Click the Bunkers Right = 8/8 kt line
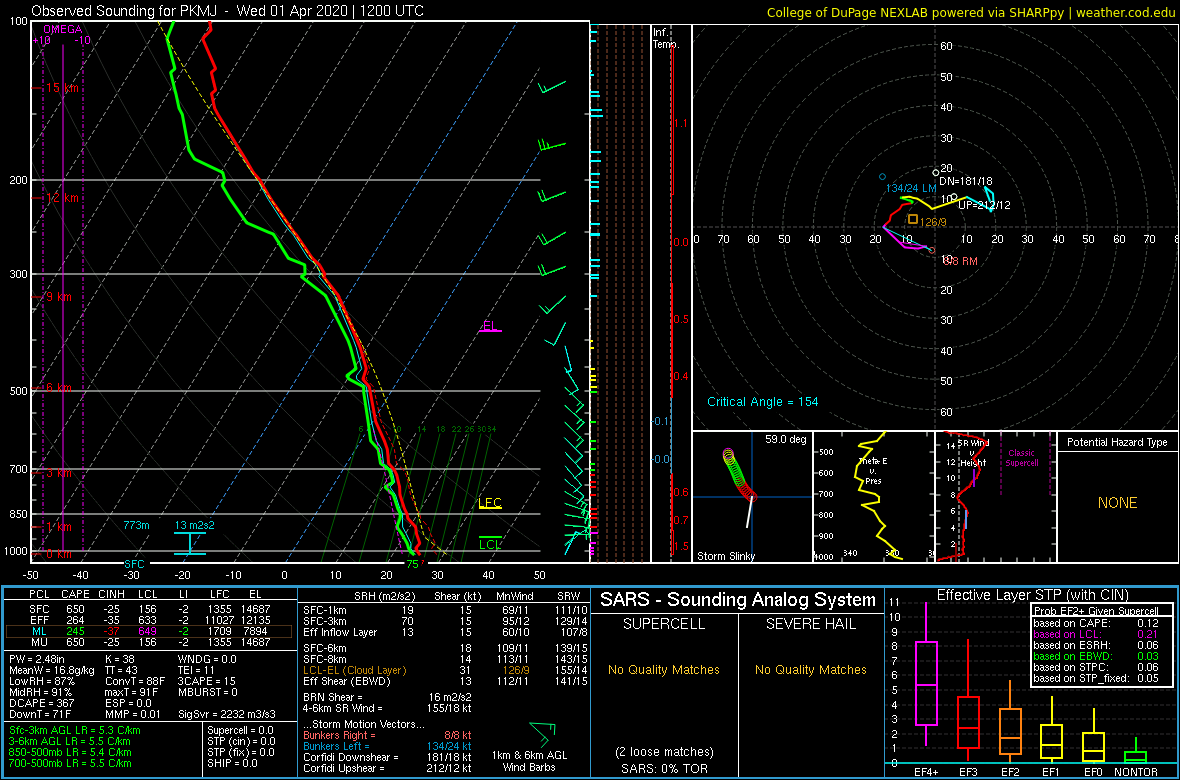1180x780 pixels. (x=387, y=734)
